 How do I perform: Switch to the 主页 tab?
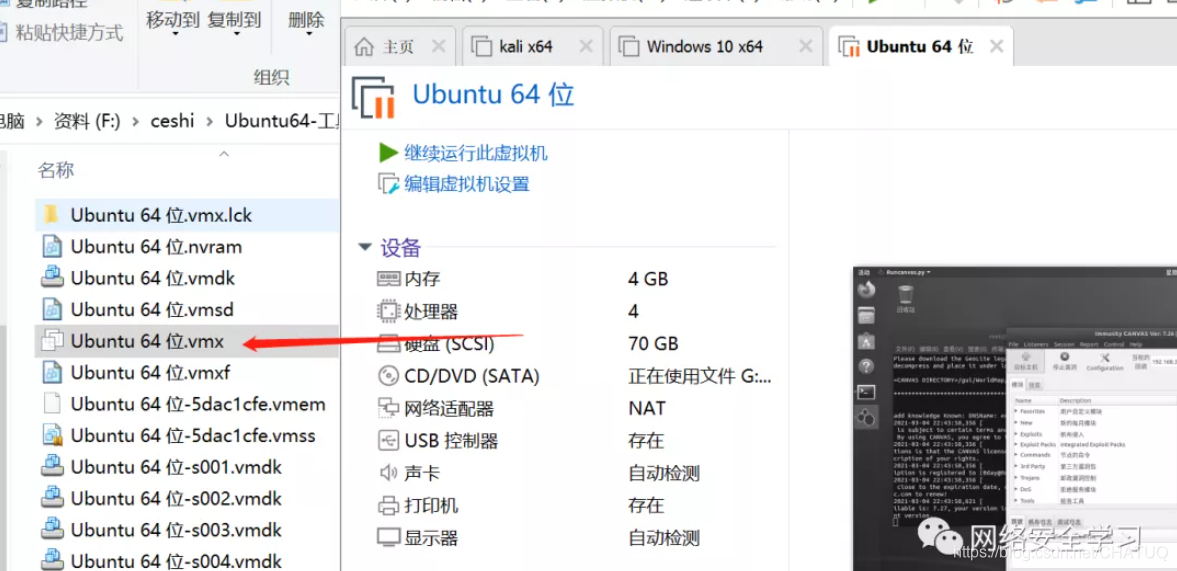pyautogui.click(x=398, y=47)
